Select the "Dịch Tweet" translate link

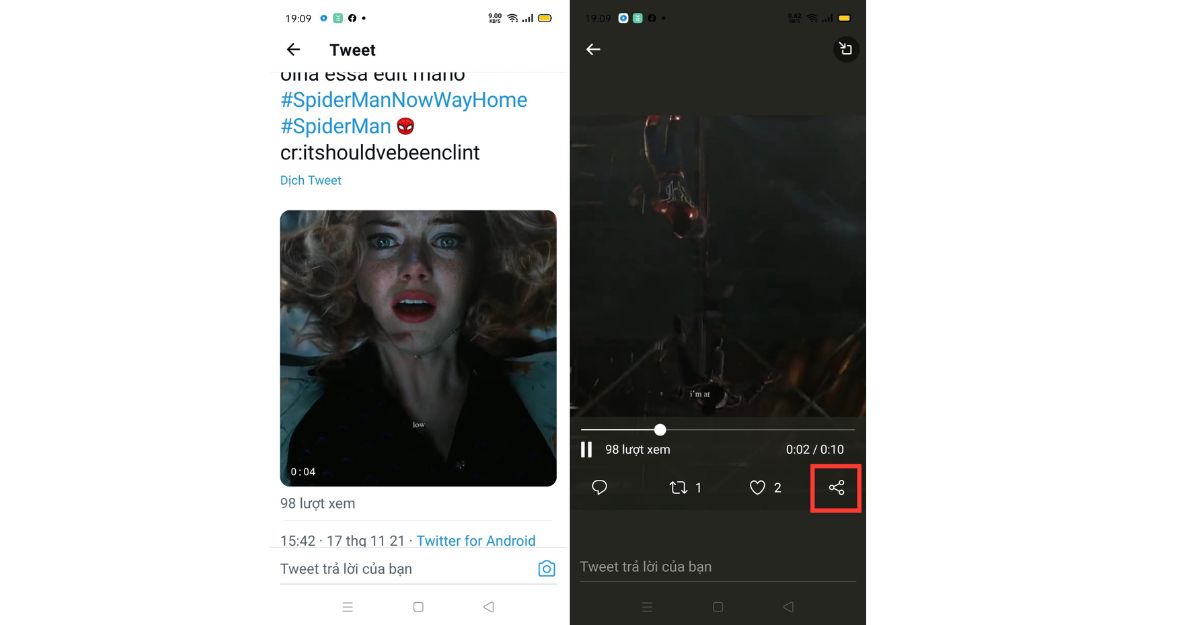point(311,180)
